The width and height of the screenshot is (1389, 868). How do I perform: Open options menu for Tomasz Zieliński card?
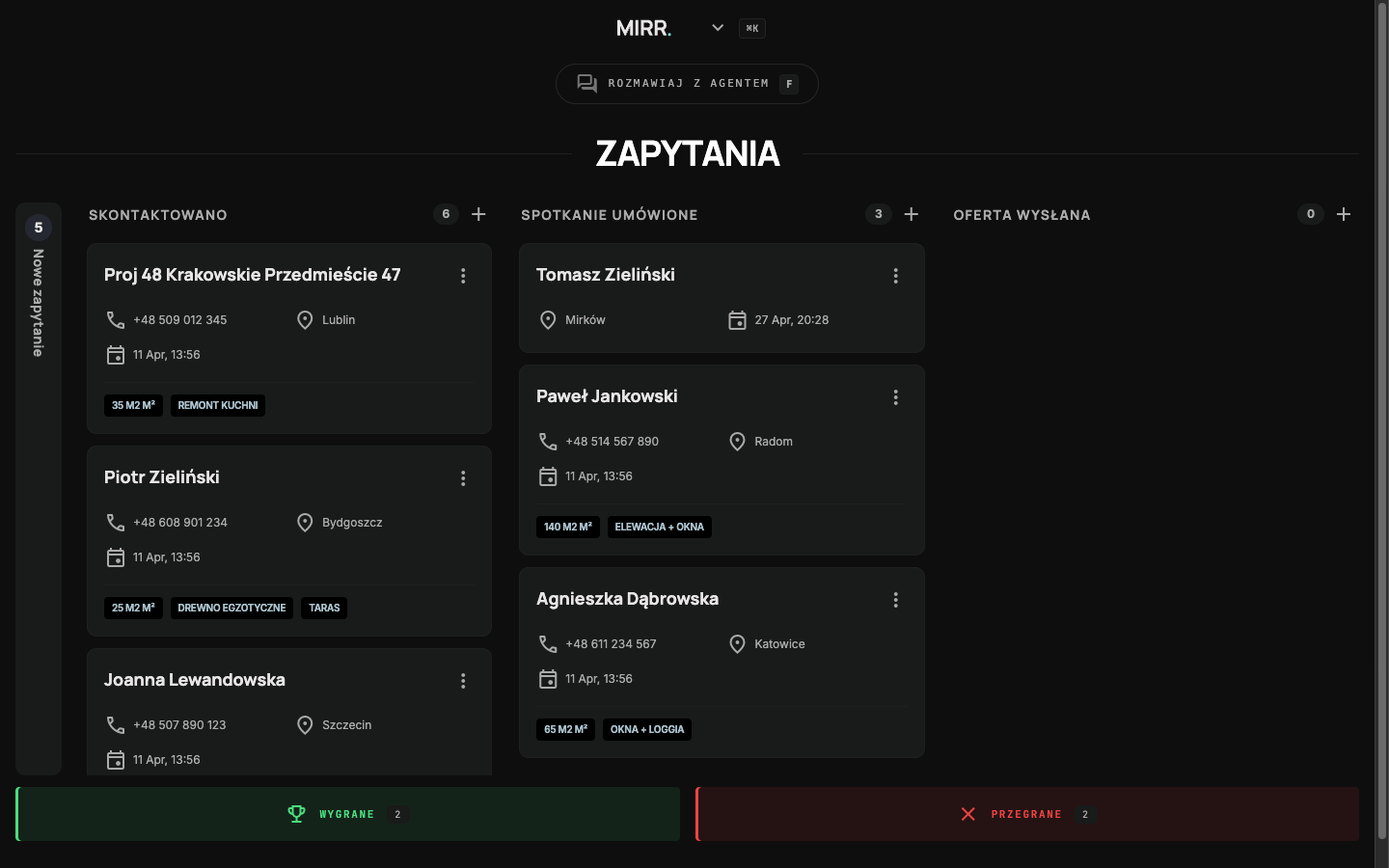(x=895, y=276)
